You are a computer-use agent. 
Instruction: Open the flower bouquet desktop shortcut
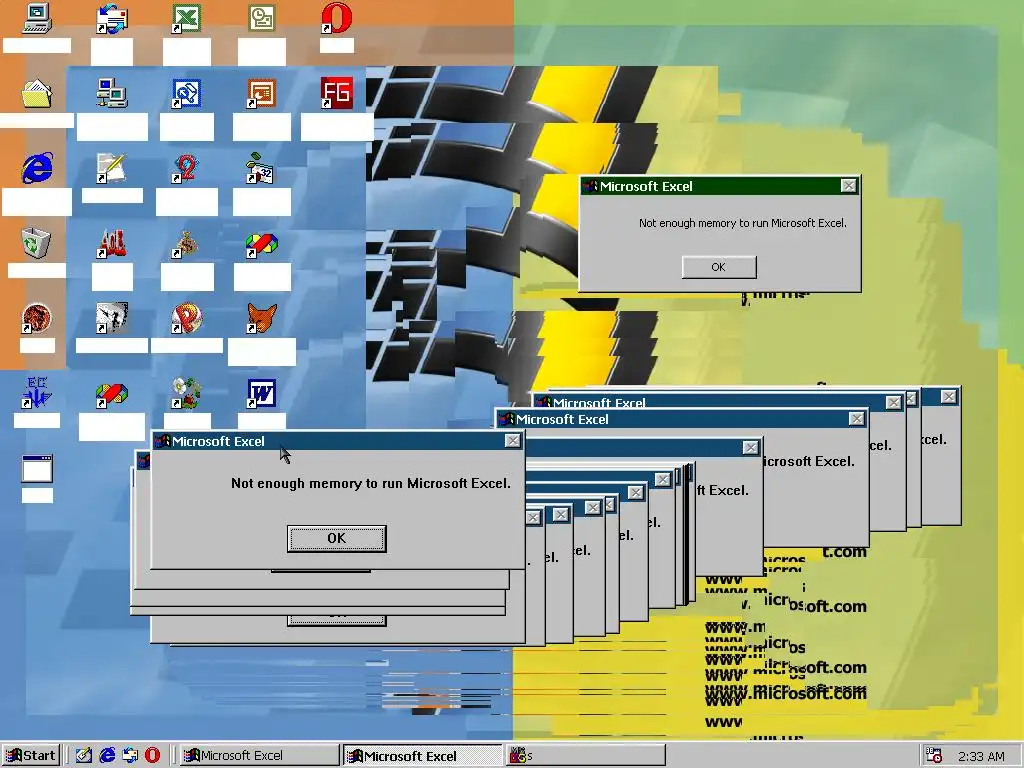(186, 393)
